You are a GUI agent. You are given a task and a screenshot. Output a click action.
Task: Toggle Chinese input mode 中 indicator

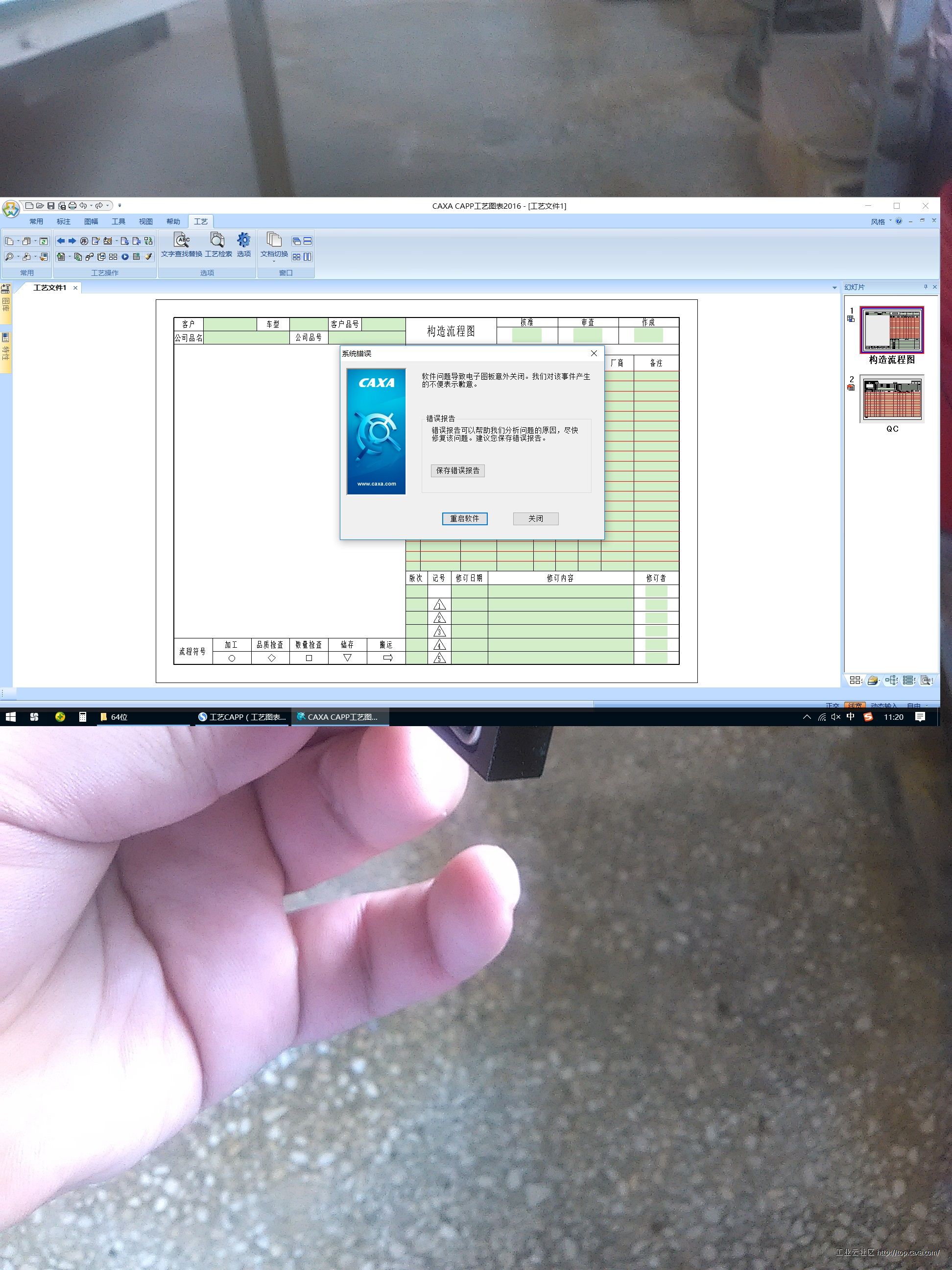(x=851, y=716)
